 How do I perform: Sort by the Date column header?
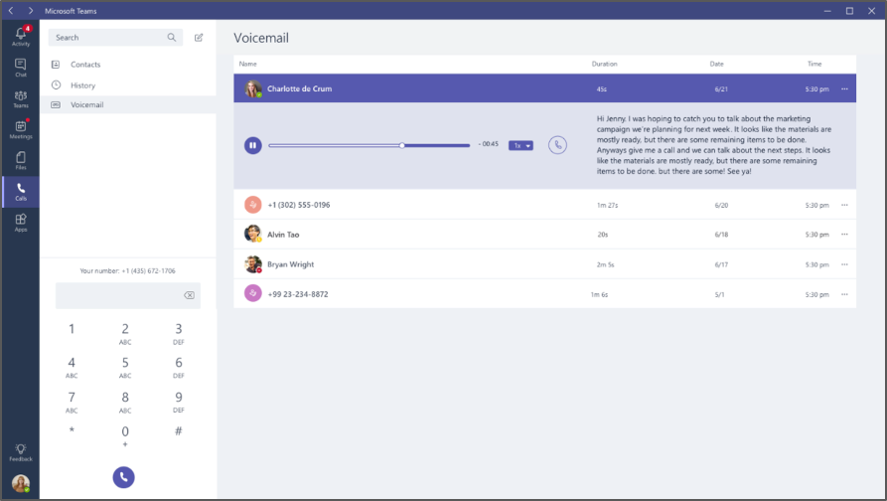pos(717,64)
